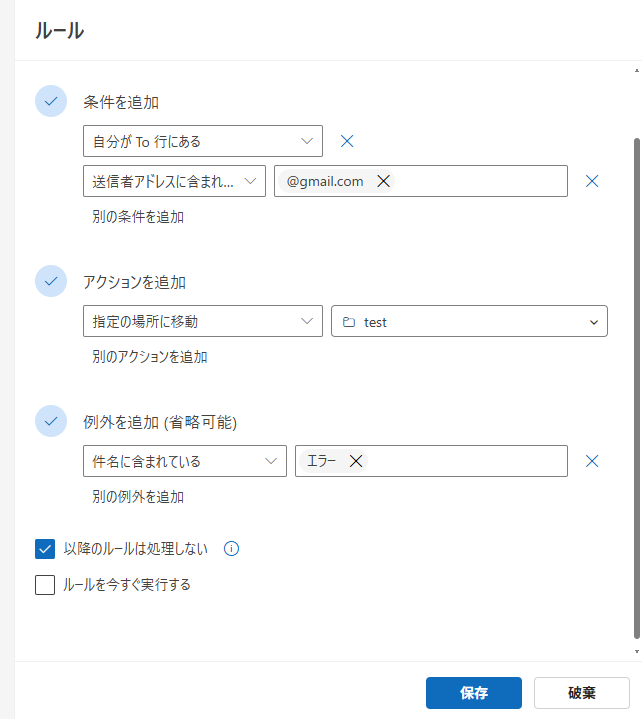Screen dimensions: 642x719
Task: Open the '指定の場所に移動' action dropdown
Action: [203, 321]
